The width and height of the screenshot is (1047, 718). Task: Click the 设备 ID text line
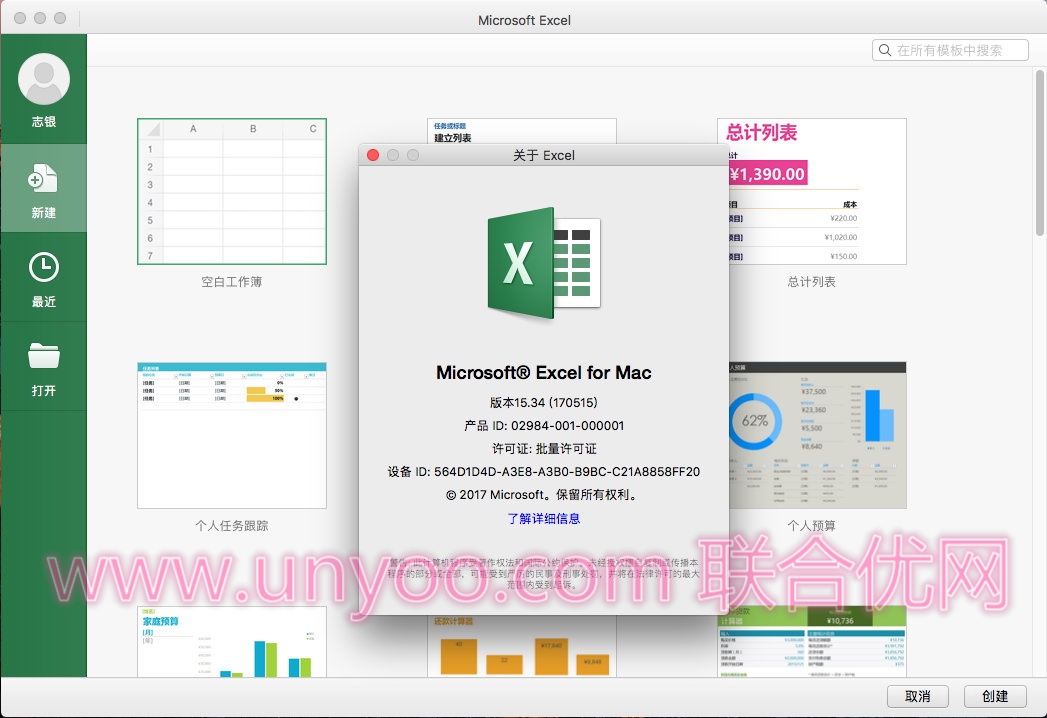pos(544,472)
